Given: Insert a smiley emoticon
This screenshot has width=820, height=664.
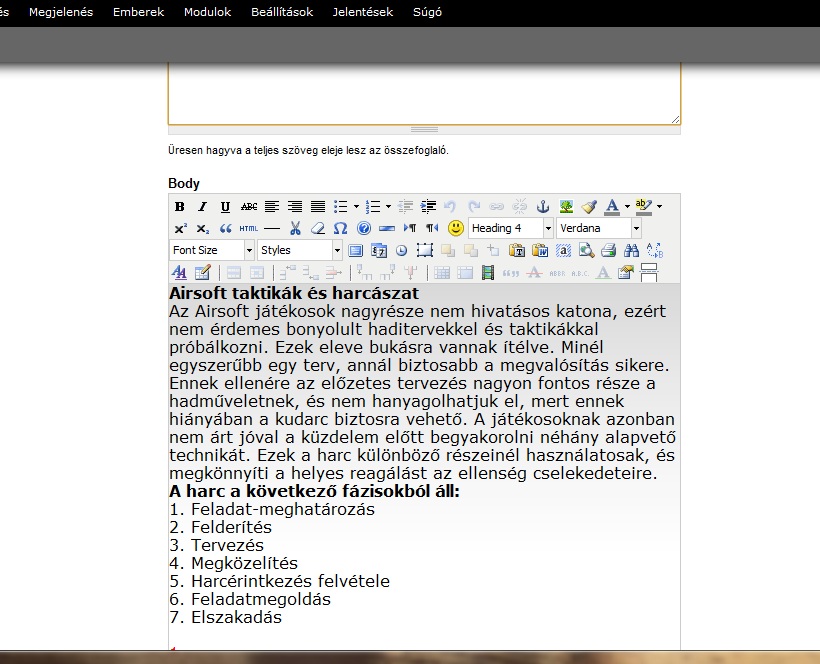Looking at the screenshot, I should (455, 228).
